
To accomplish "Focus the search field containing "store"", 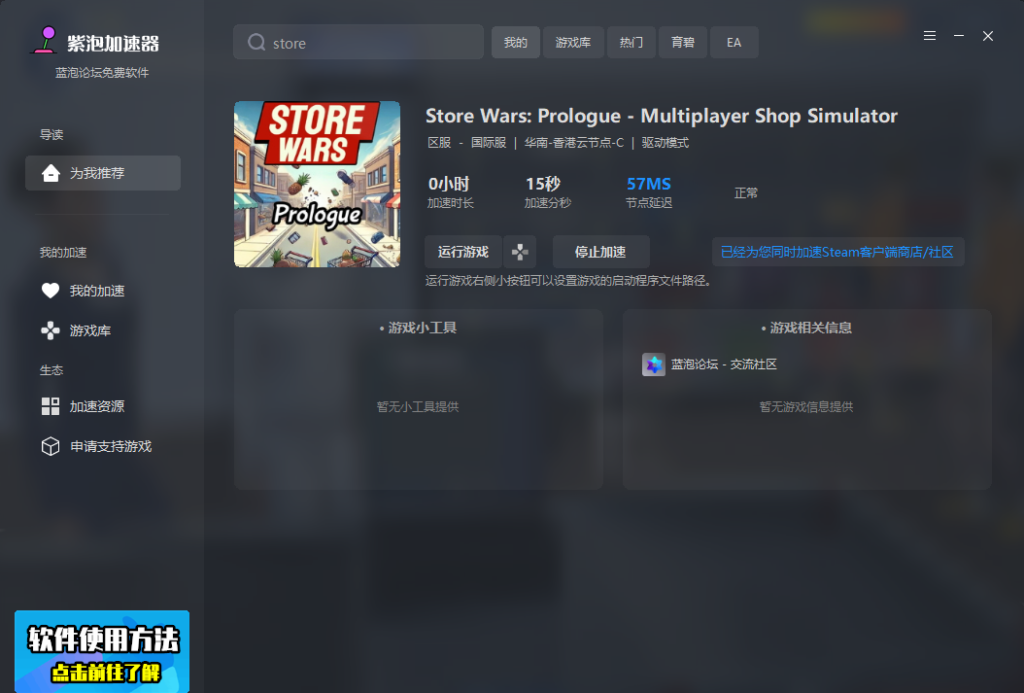I will [359, 42].
